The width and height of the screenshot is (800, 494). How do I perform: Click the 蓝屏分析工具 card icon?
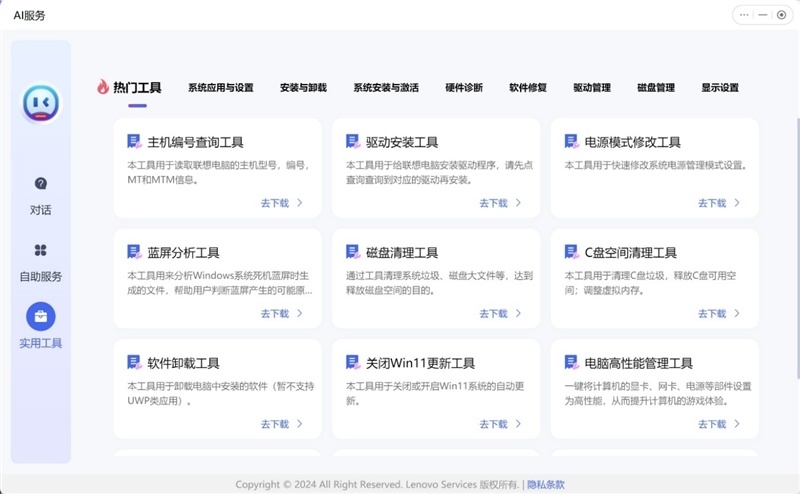coord(134,252)
